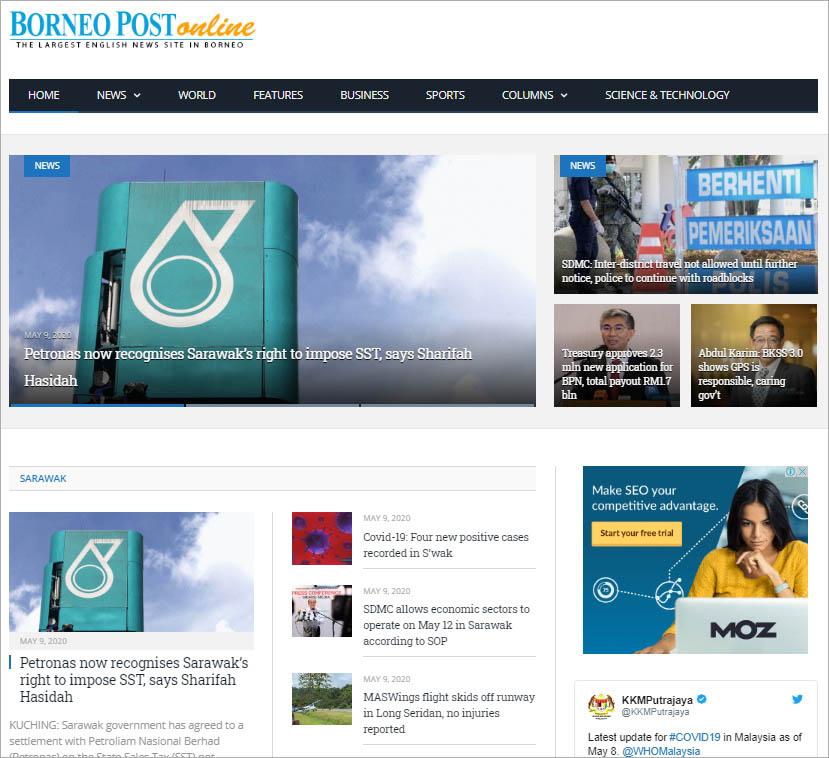Select the first blue slide indicator under the hero image

[x=97, y=405]
